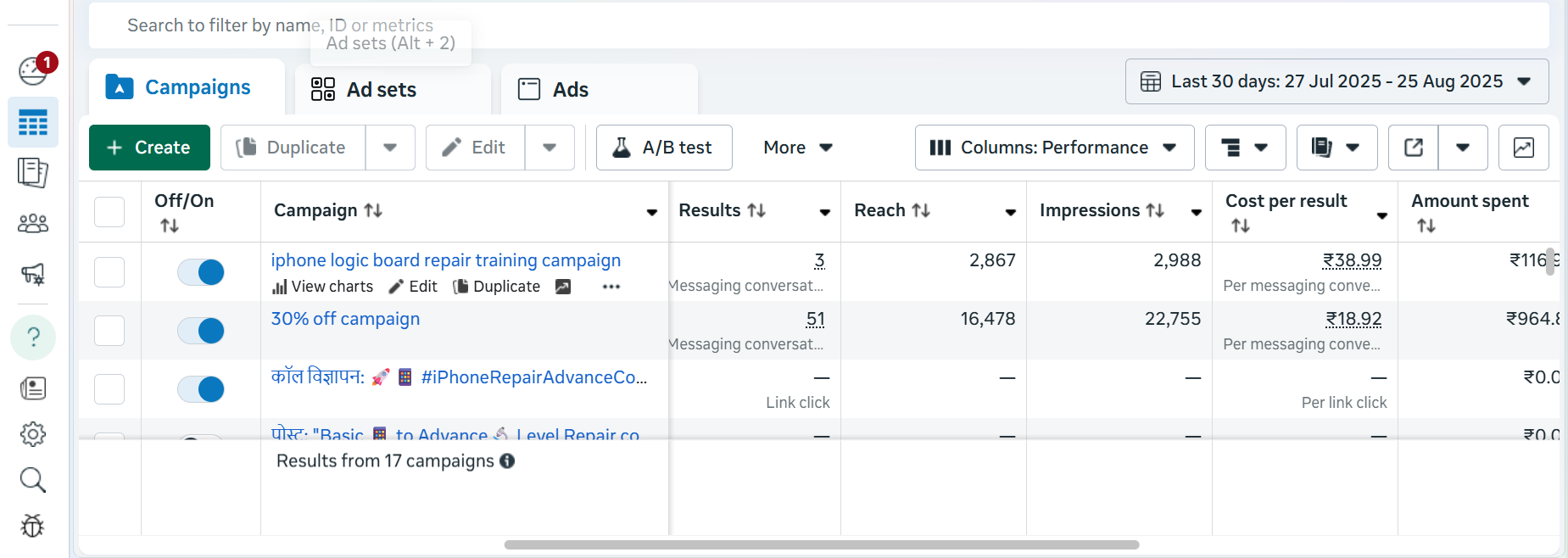This screenshot has height=558, width=1568.
Task: Click the bug report icon
Action: click(x=33, y=526)
